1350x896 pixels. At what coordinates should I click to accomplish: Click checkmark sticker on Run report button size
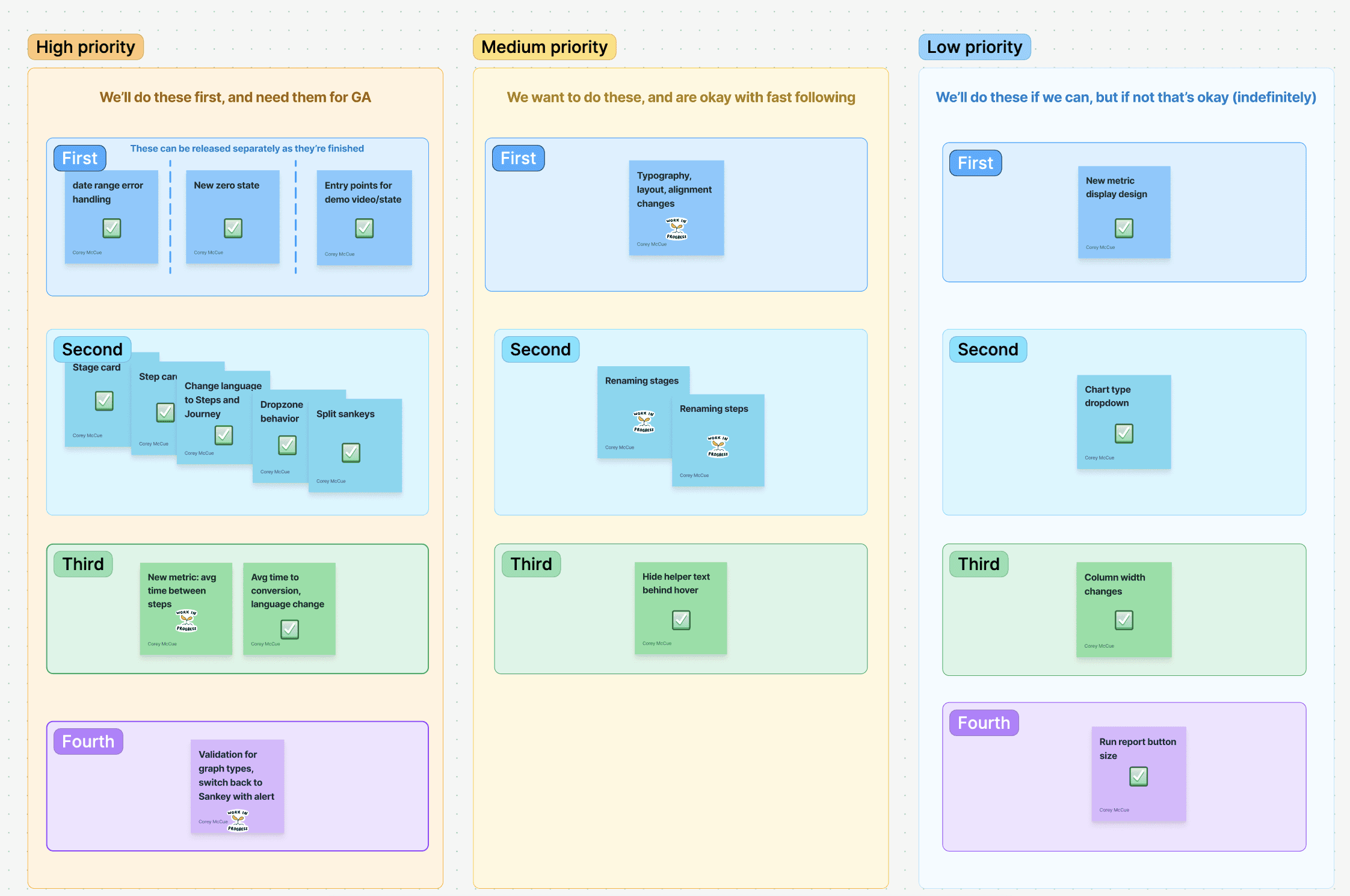[1138, 776]
